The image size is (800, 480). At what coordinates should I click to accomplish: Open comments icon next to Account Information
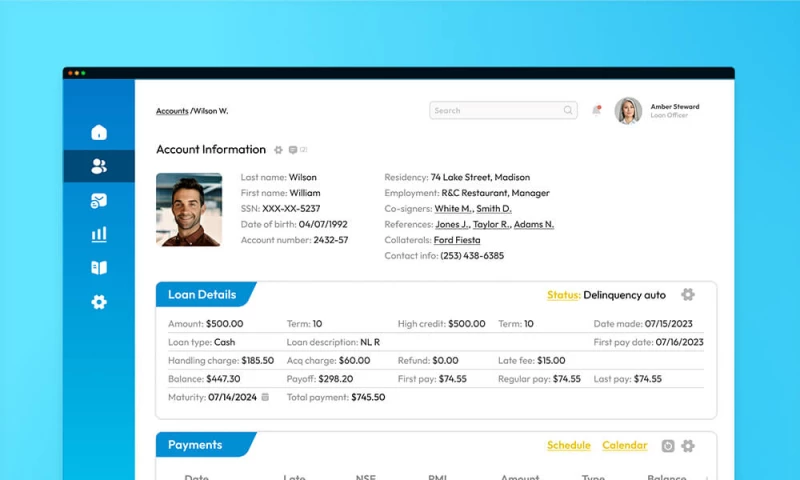point(293,150)
